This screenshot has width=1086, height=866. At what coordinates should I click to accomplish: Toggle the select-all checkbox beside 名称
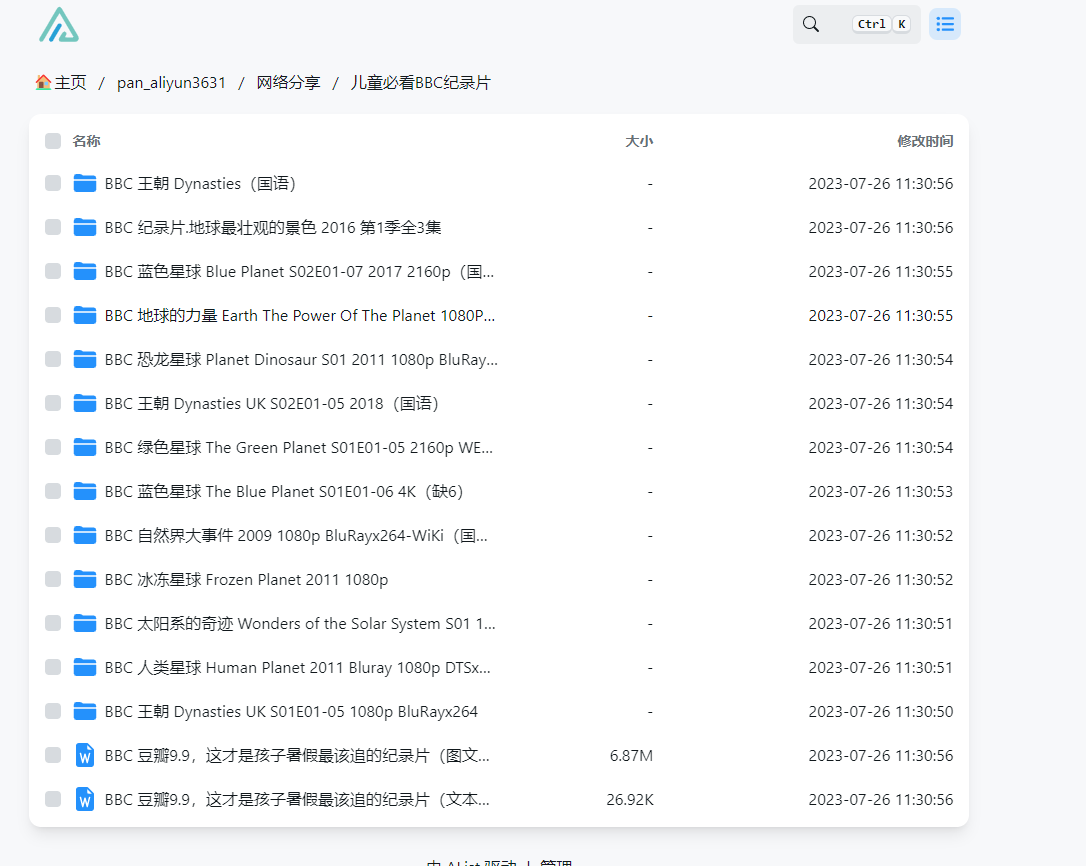pyautogui.click(x=53, y=142)
